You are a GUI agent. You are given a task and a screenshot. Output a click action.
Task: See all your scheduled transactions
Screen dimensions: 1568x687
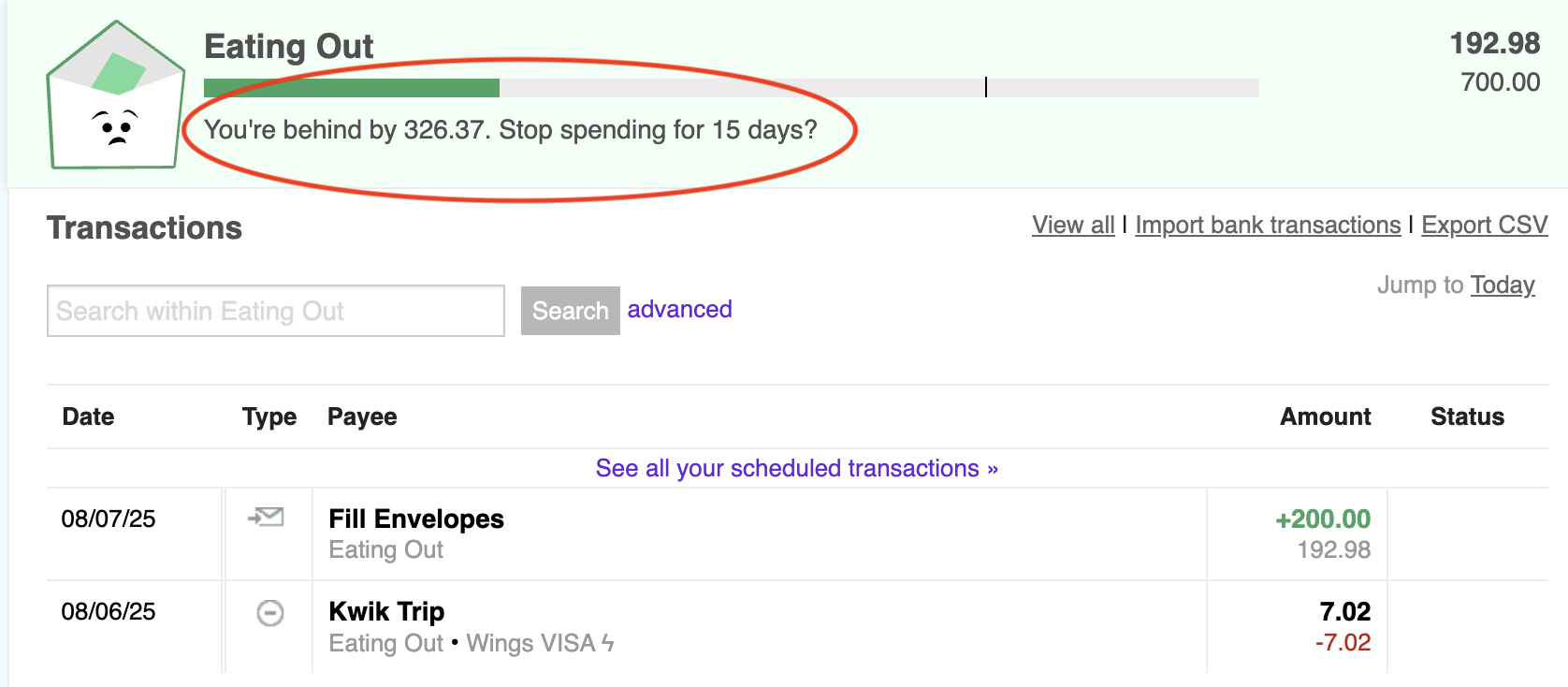point(796,468)
